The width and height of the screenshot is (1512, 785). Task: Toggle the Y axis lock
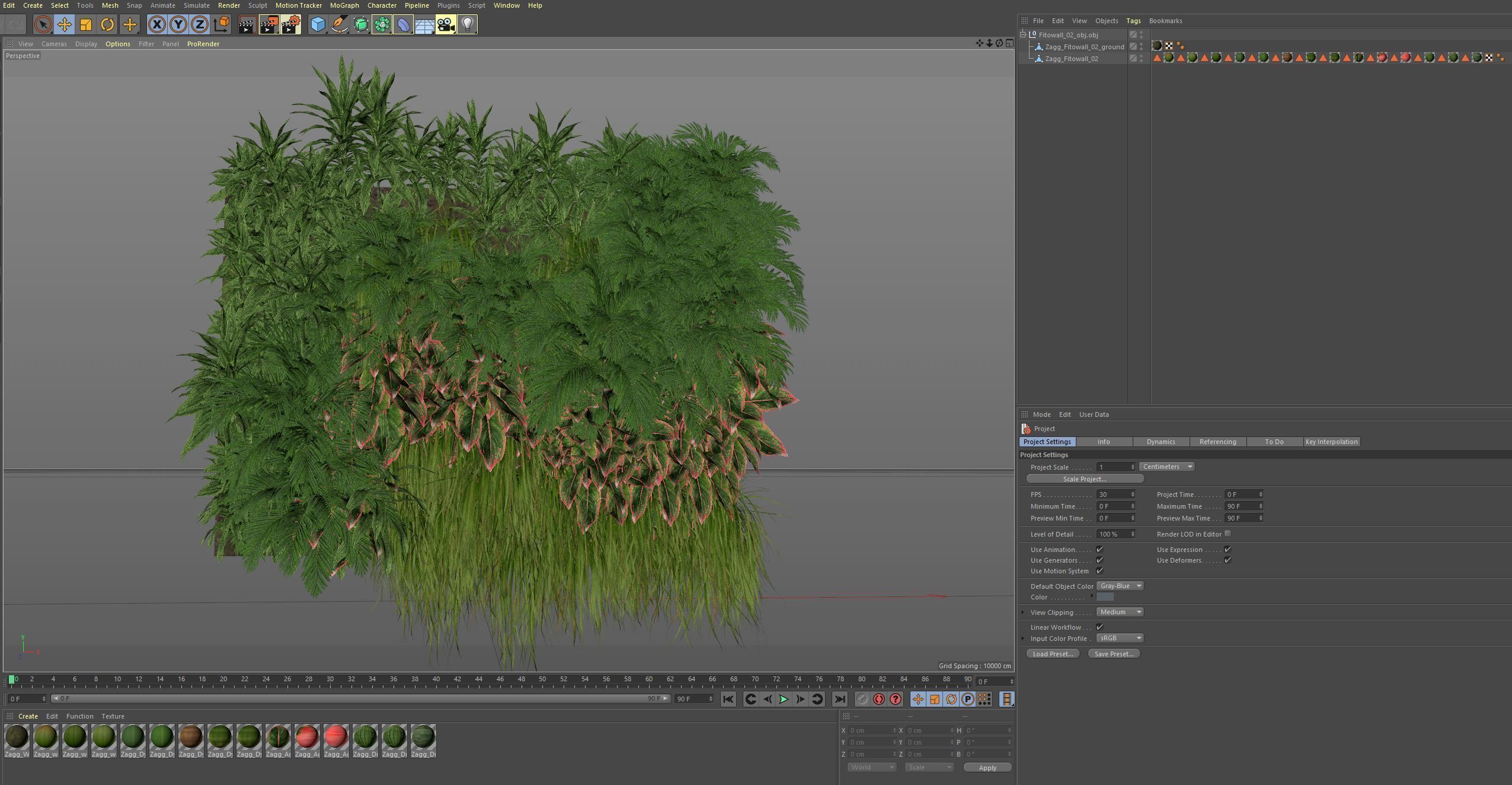click(x=178, y=24)
